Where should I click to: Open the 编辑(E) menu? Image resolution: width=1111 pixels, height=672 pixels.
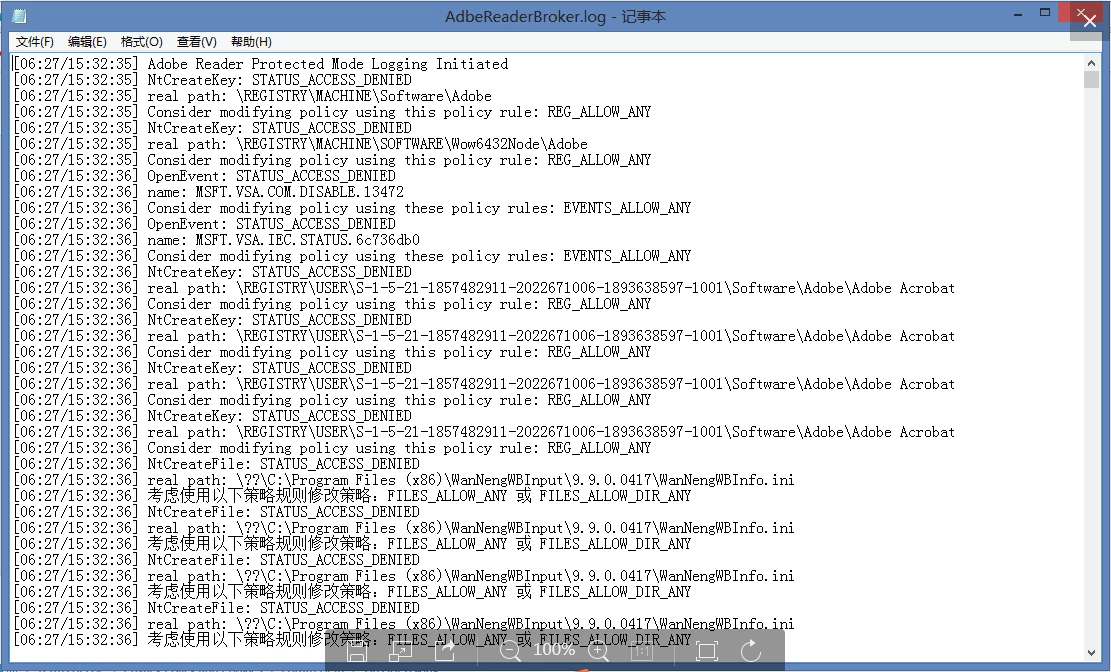[87, 42]
